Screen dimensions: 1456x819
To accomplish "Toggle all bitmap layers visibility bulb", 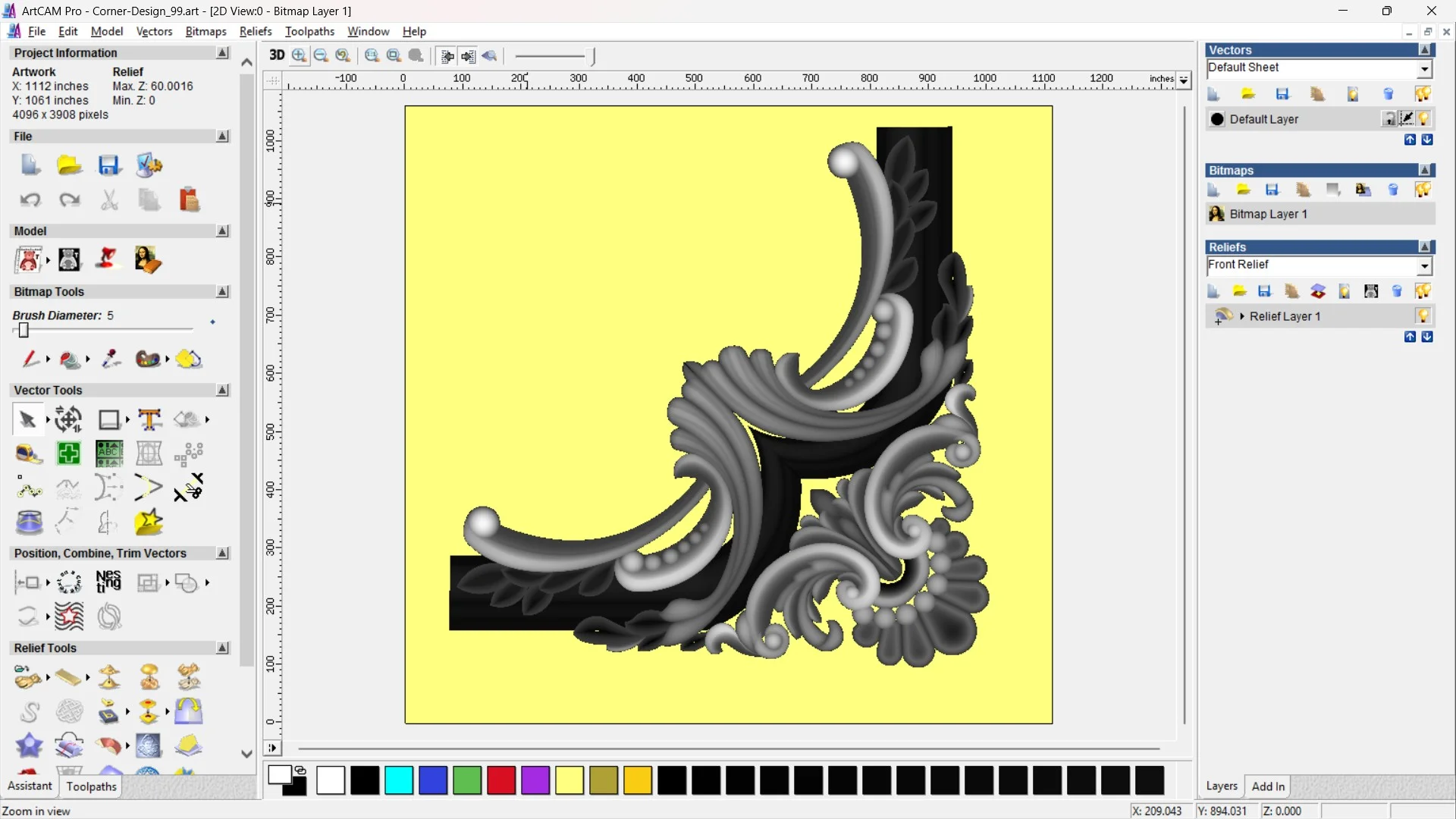I will (x=1423, y=190).
